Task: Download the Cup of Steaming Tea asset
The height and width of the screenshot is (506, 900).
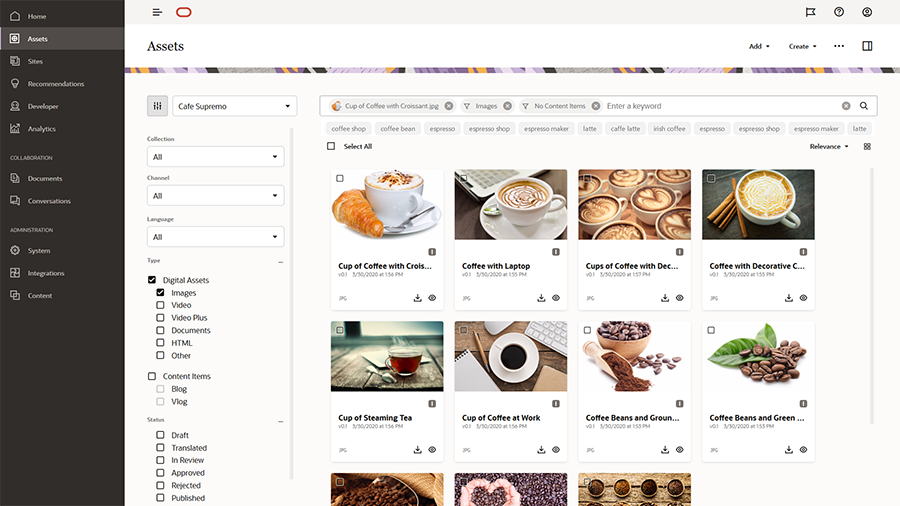Action: [417, 450]
